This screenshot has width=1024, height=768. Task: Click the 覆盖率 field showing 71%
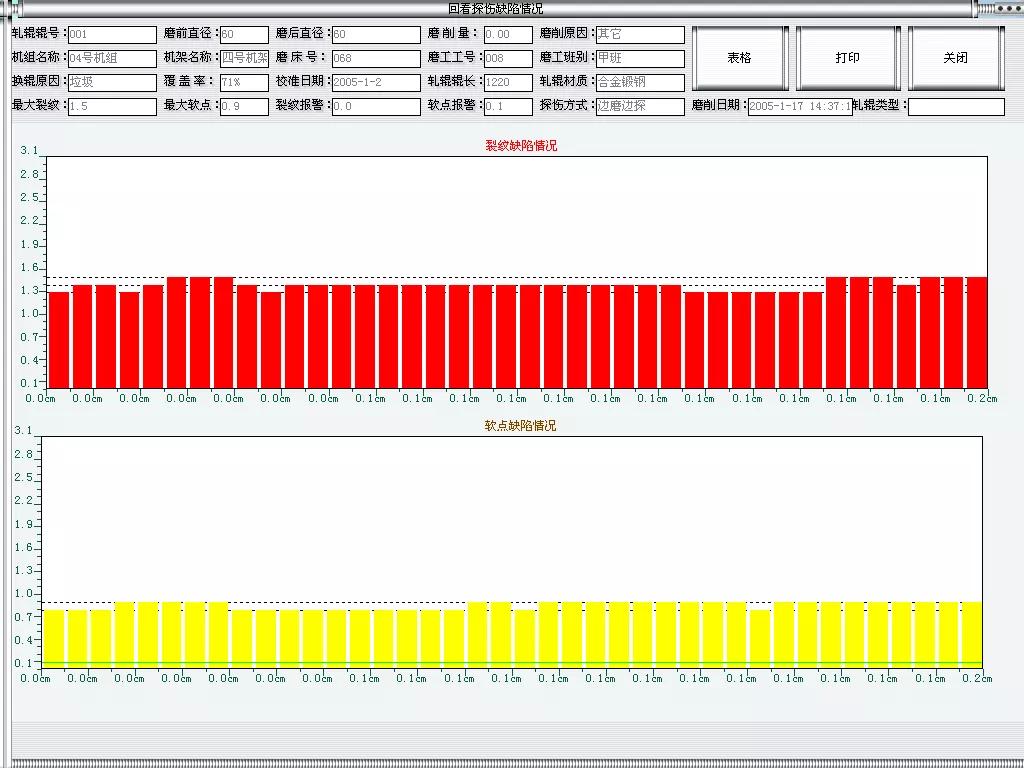point(244,83)
